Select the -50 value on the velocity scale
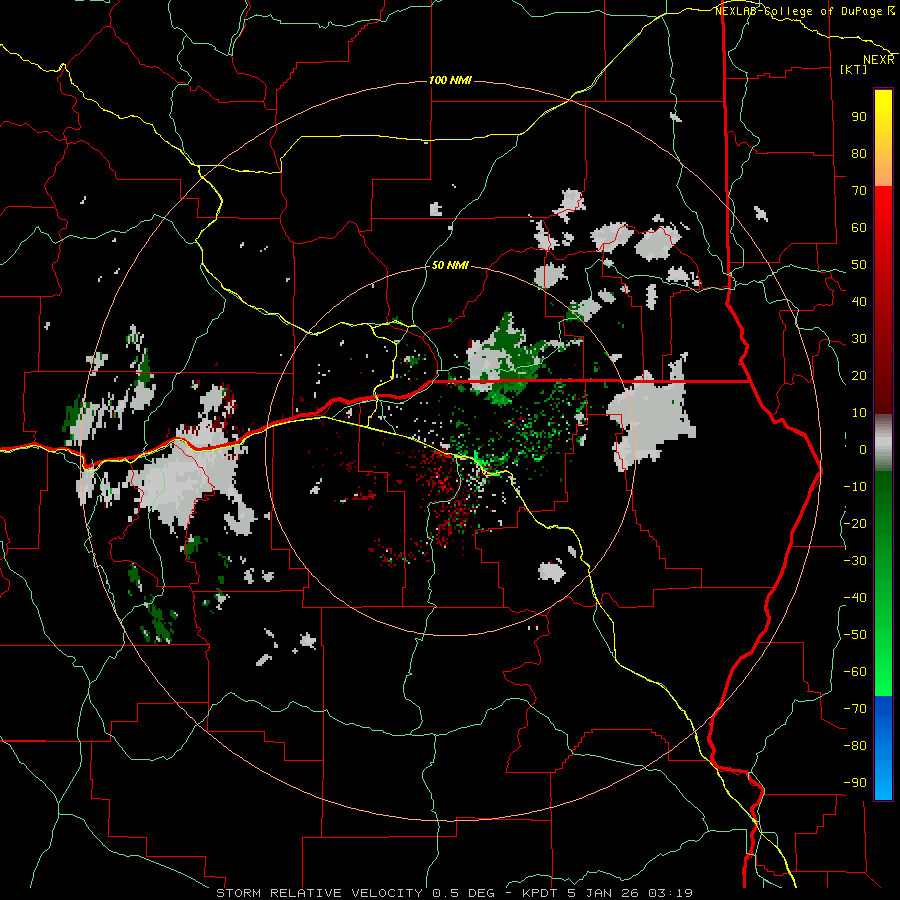 pyautogui.click(x=855, y=635)
